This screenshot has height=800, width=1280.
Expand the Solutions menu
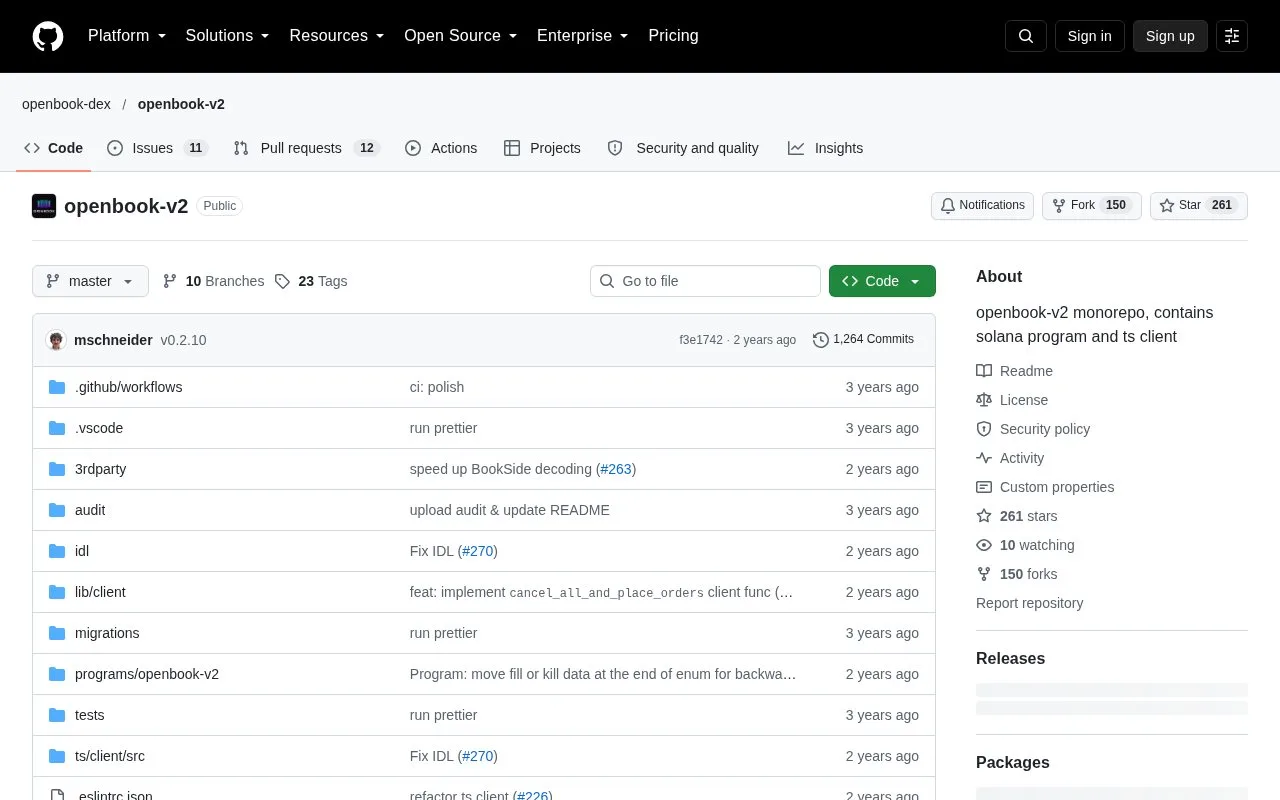[228, 36]
